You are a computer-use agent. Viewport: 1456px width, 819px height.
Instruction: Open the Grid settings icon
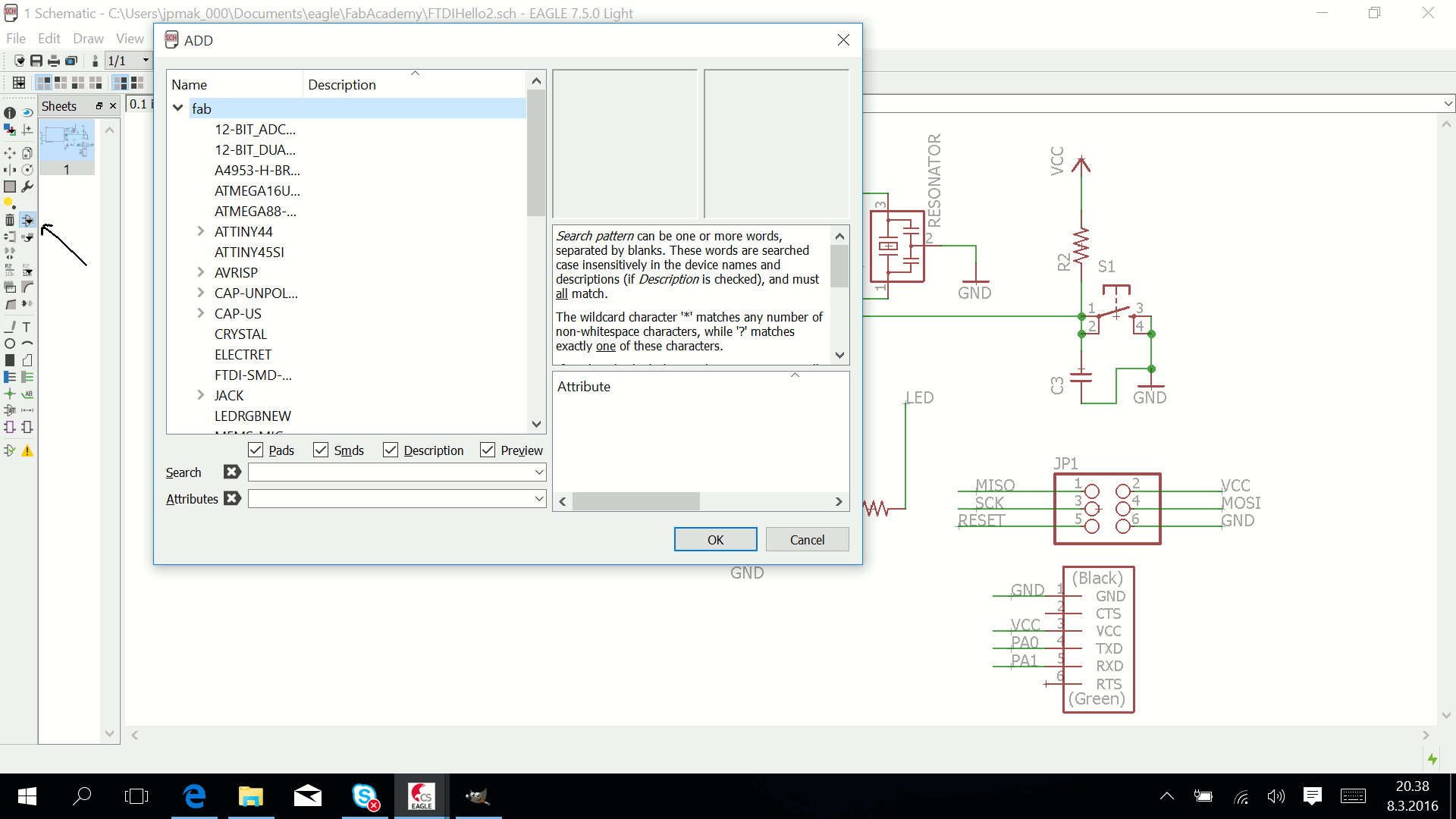pyautogui.click(x=19, y=82)
